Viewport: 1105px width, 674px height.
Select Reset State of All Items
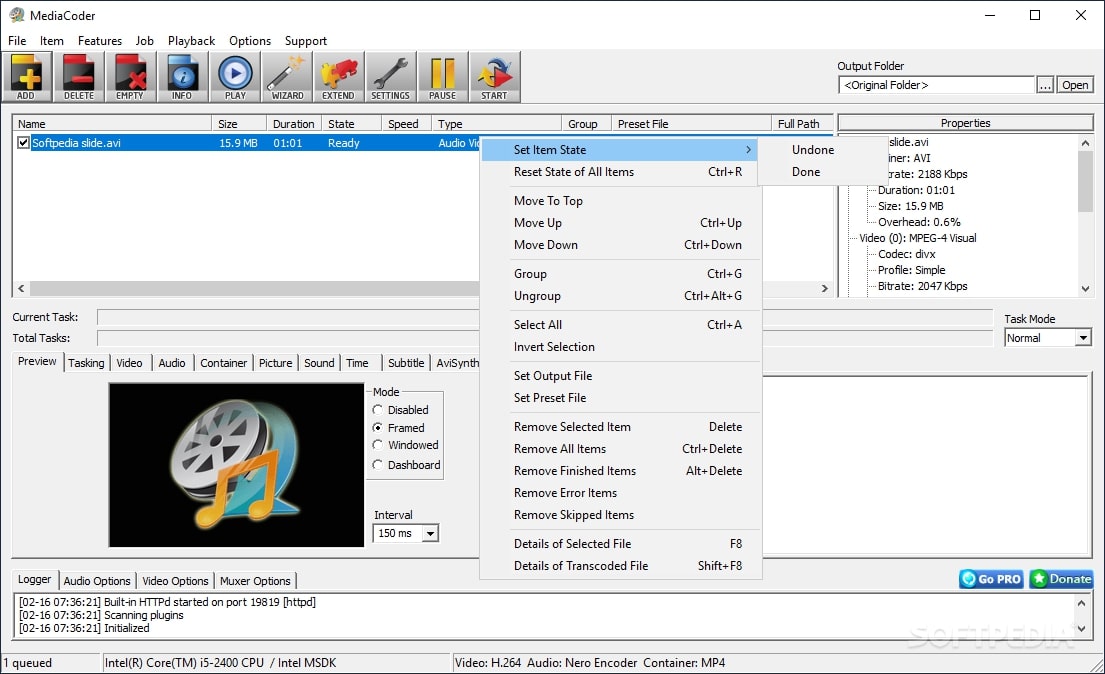pos(620,171)
